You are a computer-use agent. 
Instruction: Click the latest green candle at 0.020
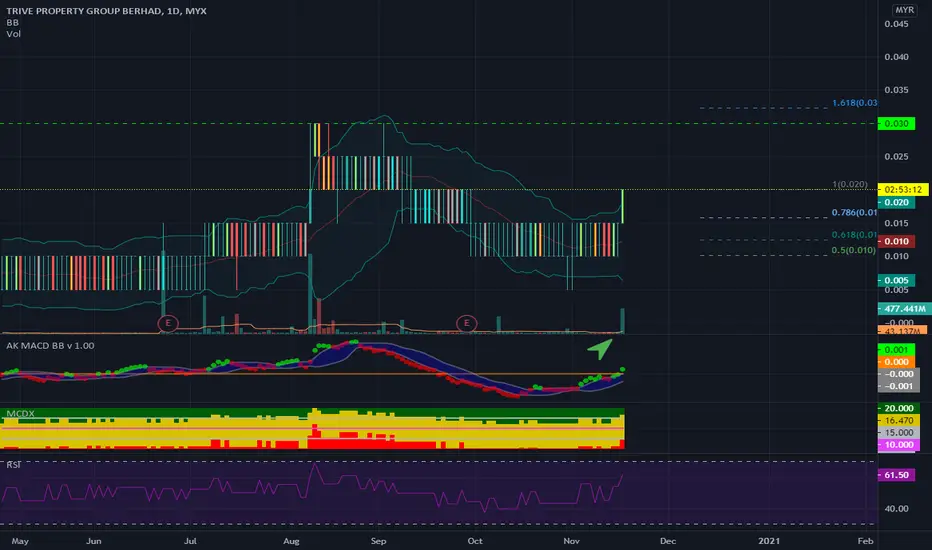pyautogui.click(x=622, y=206)
